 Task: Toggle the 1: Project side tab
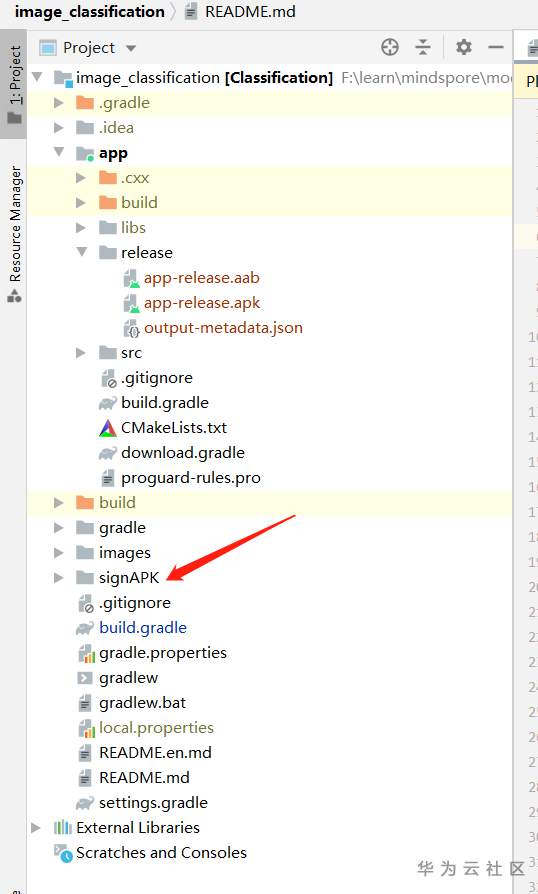pyautogui.click(x=14, y=86)
